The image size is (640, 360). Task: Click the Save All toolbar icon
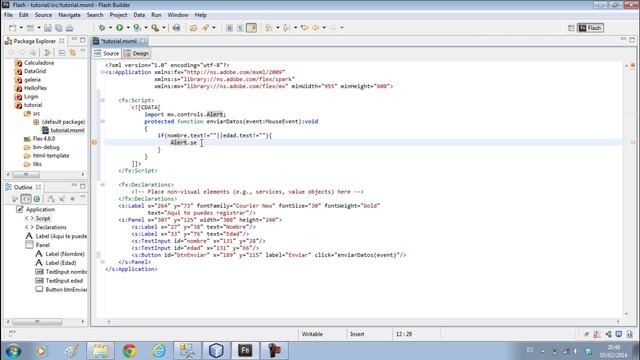(59, 28)
